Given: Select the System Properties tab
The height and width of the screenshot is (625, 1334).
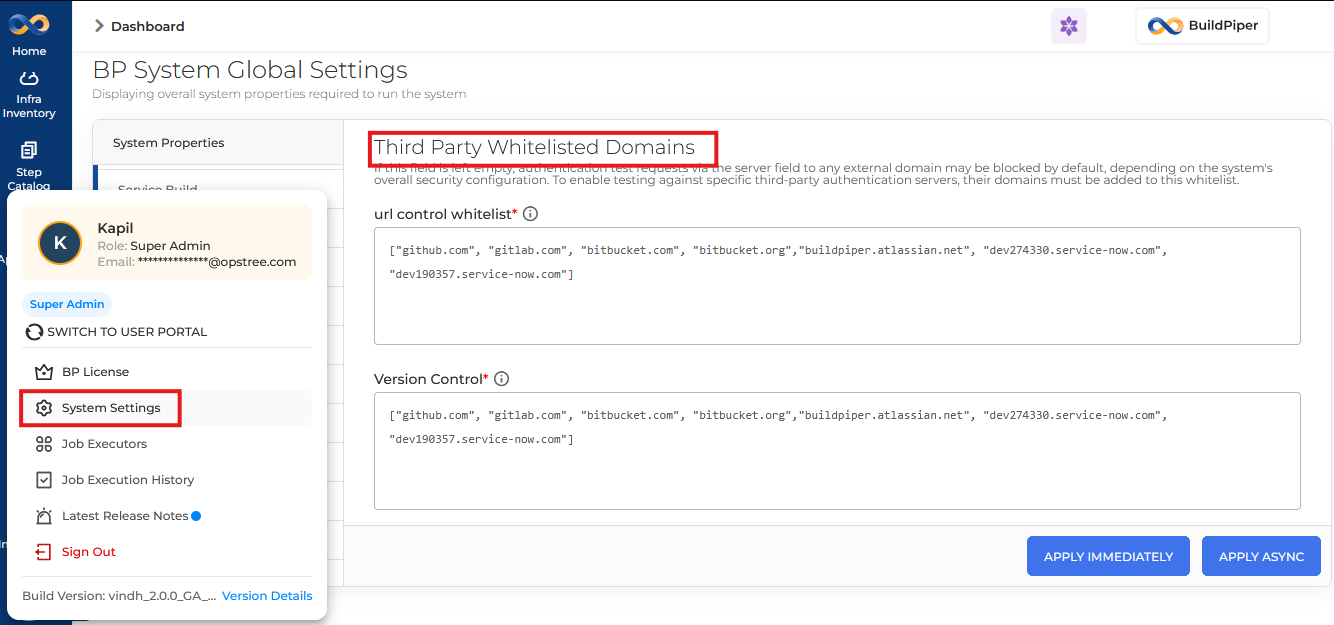Looking at the screenshot, I should pyautogui.click(x=170, y=142).
